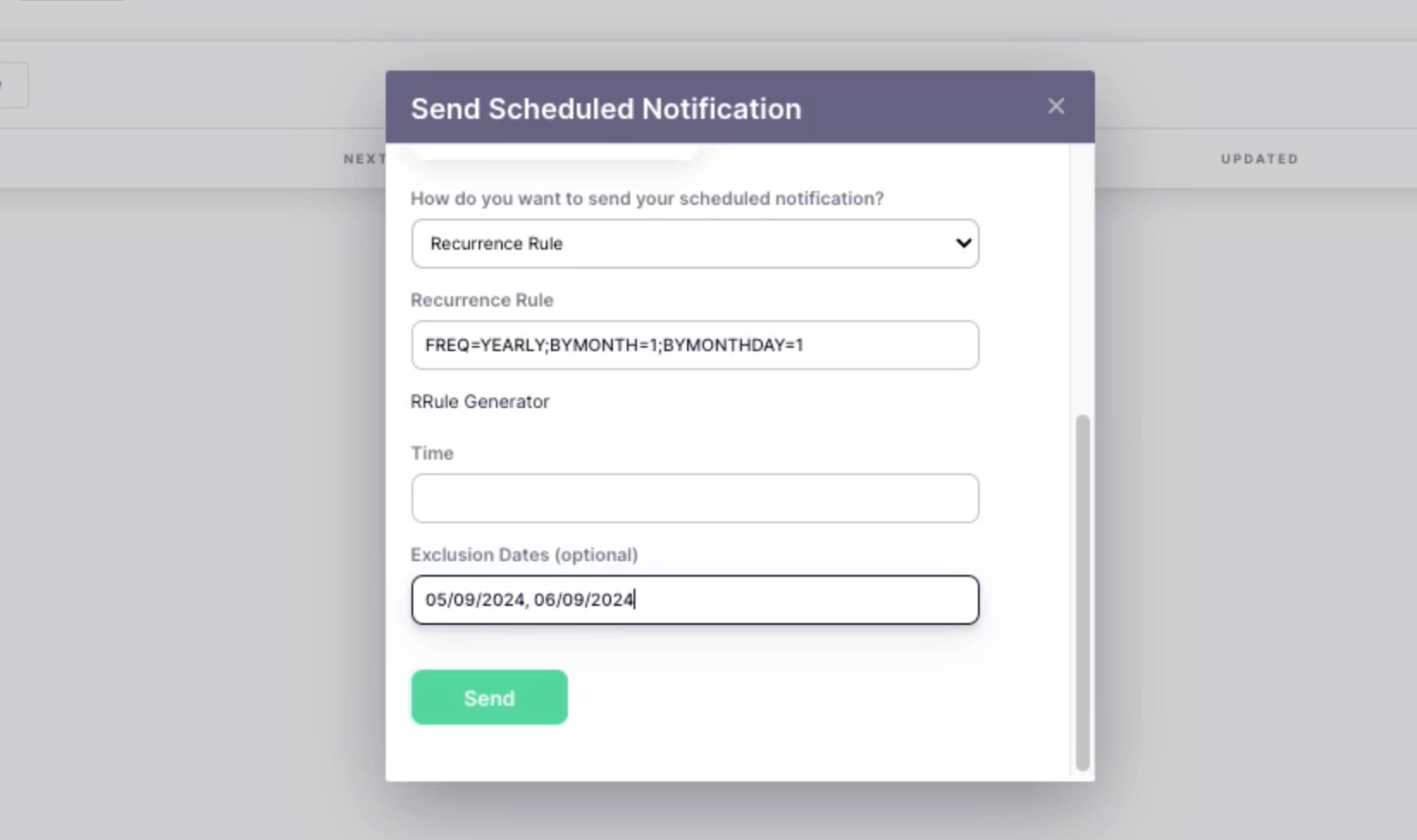
Task: Click the modal's vertical scrollbar thumb
Action: [1082, 592]
